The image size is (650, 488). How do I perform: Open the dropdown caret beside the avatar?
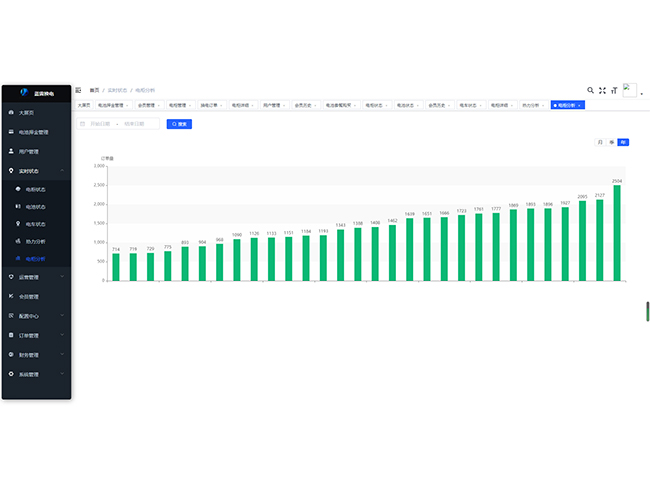pos(642,94)
